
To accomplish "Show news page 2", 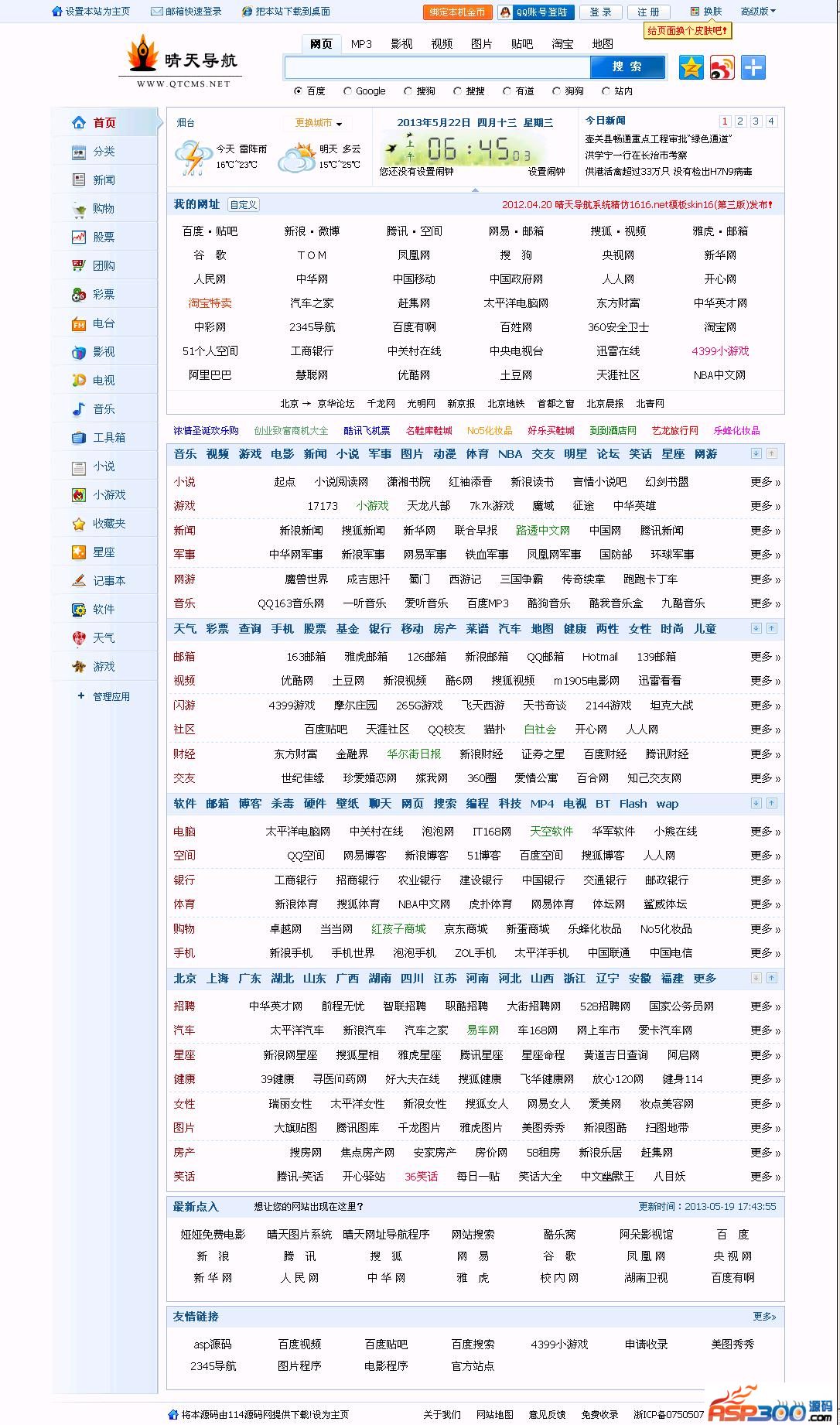I will [740, 121].
